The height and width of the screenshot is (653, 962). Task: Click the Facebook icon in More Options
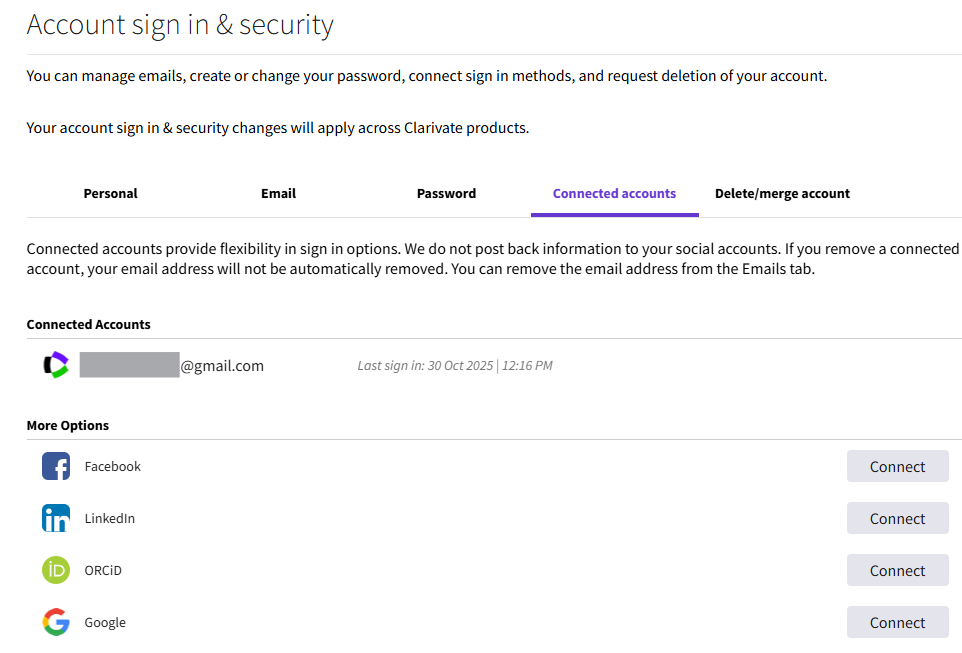(57, 466)
